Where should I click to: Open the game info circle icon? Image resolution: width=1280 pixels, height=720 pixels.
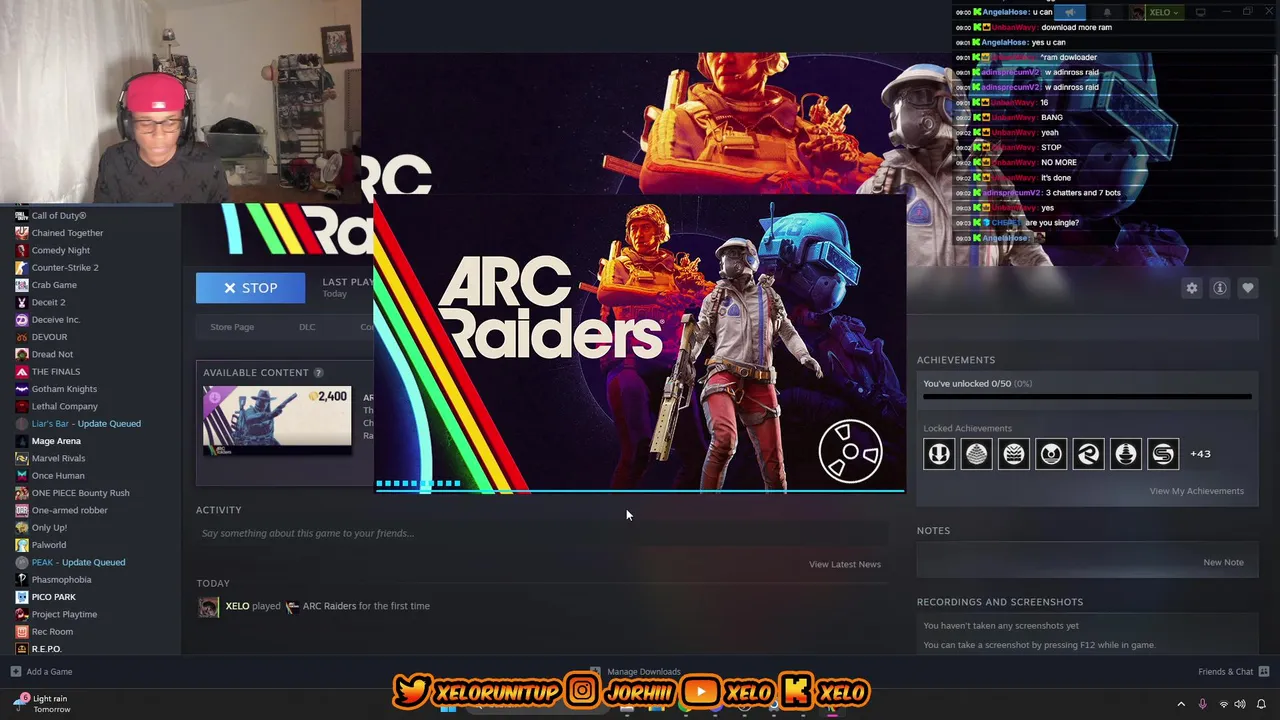[x=1220, y=288]
